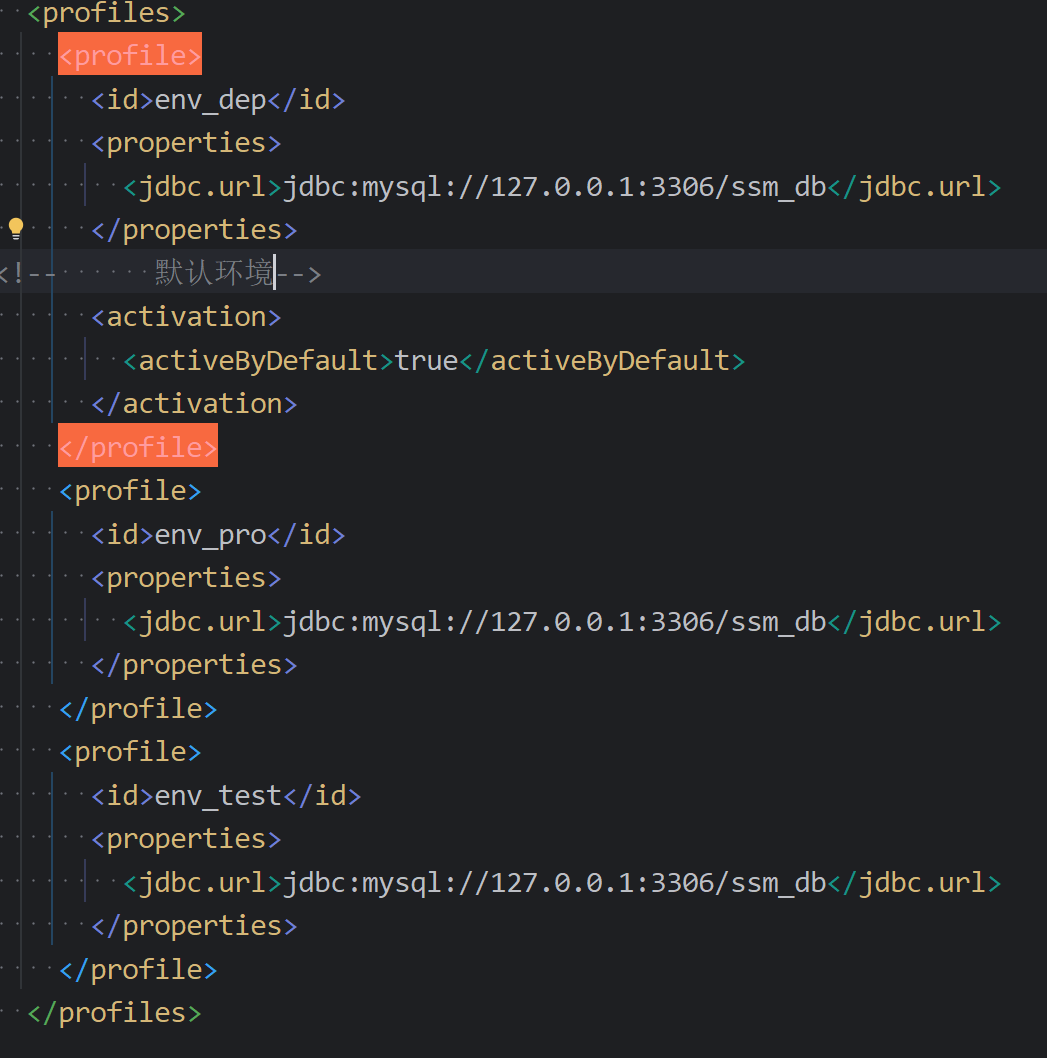Screen dimensions: 1047x1058
Task: Click the highlighted opening profile tag
Action: (130, 54)
